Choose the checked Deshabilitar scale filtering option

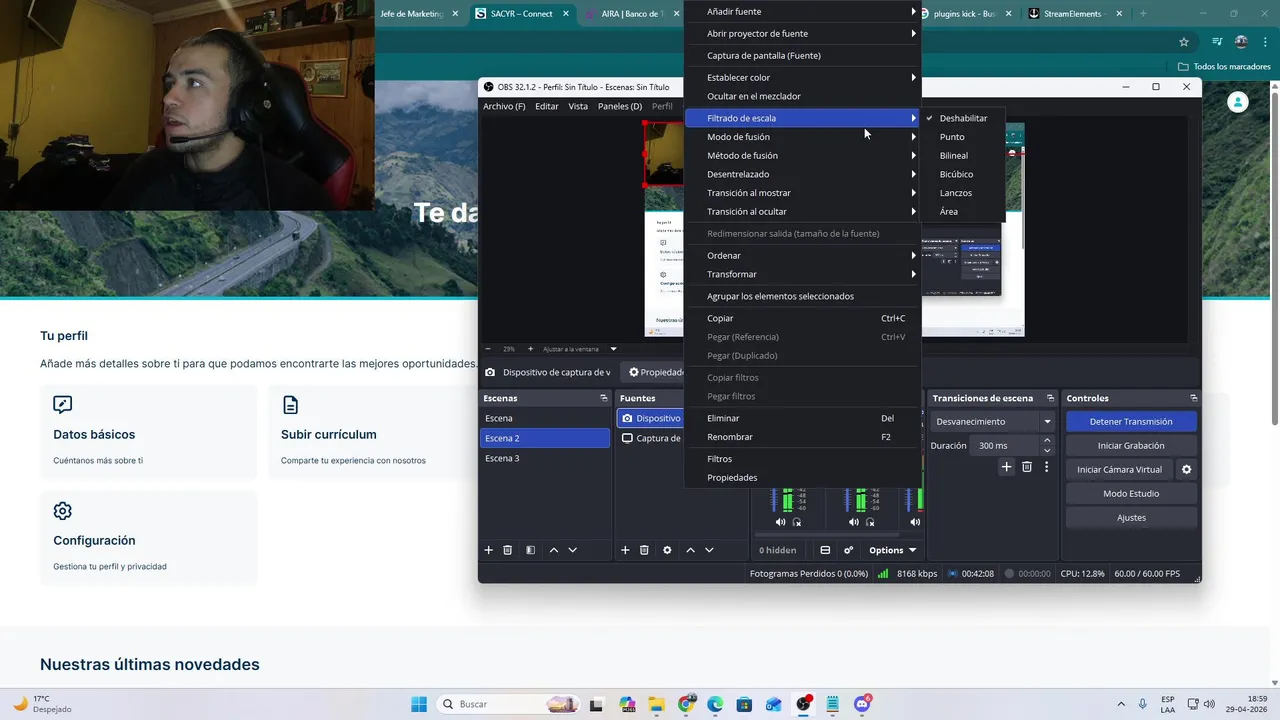pos(963,118)
